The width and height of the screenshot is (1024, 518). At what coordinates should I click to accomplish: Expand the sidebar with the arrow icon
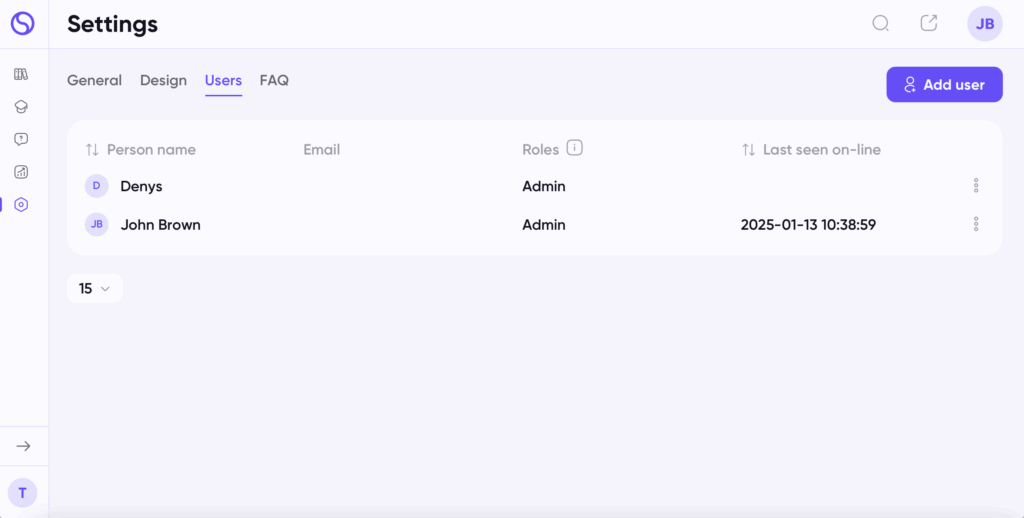click(24, 446)
